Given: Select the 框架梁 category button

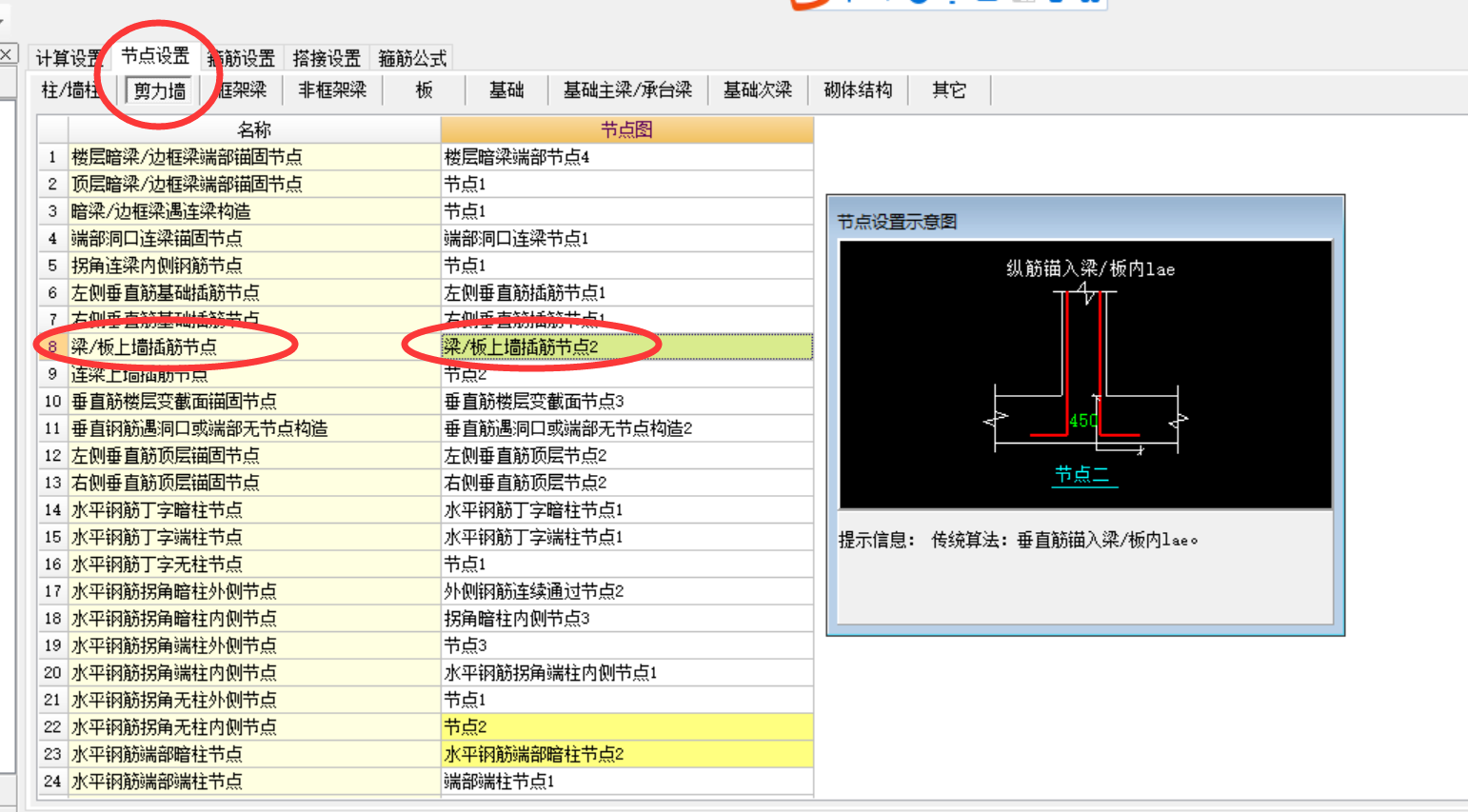Looking at the screenshot, I should click(x=241, y=90).
